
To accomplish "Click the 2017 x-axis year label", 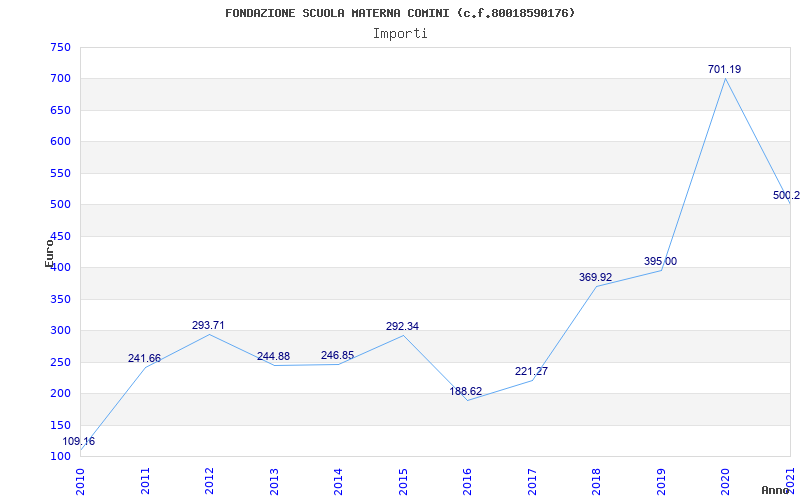I will point(532,481).
